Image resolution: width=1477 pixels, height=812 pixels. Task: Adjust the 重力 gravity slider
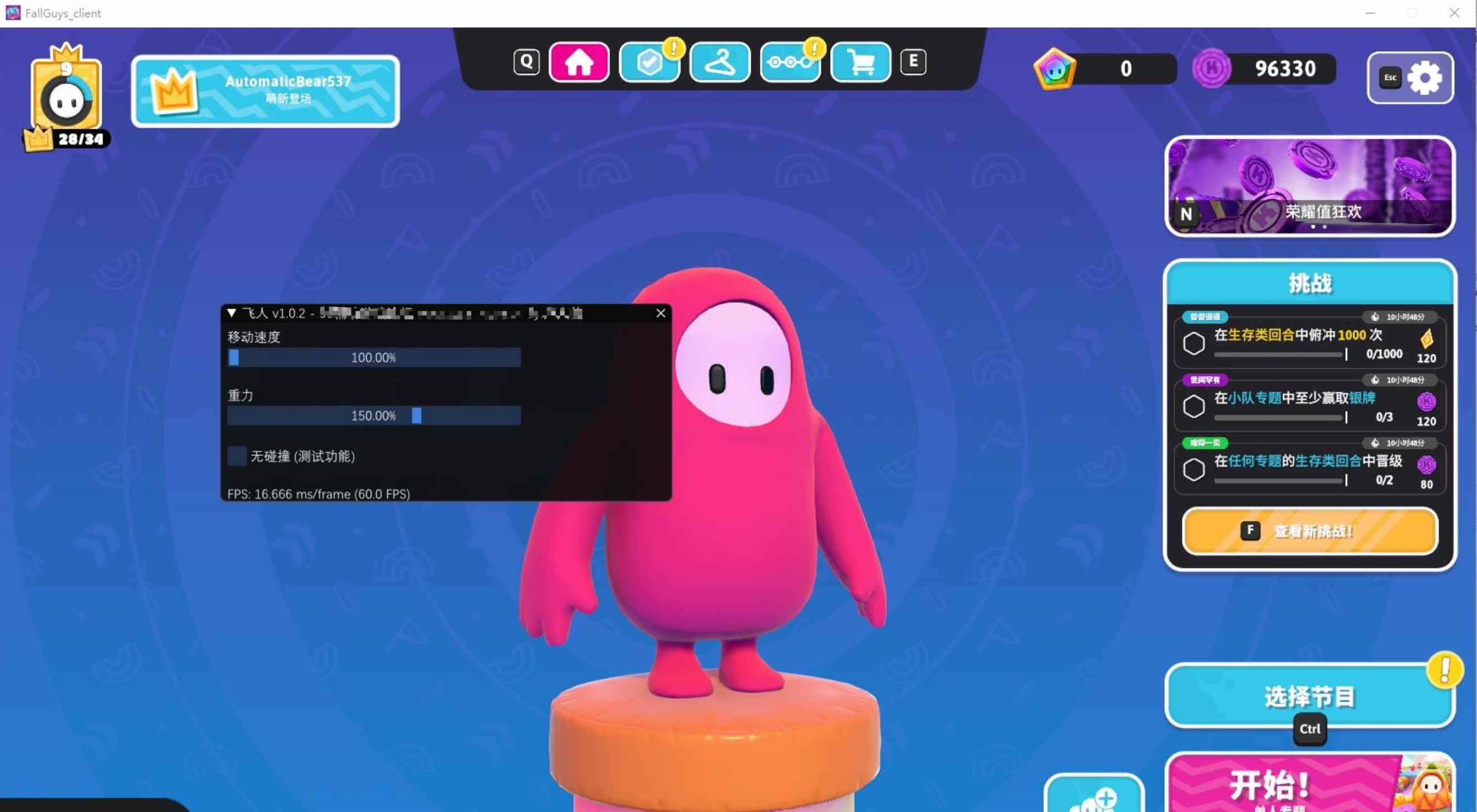(374, 415)
